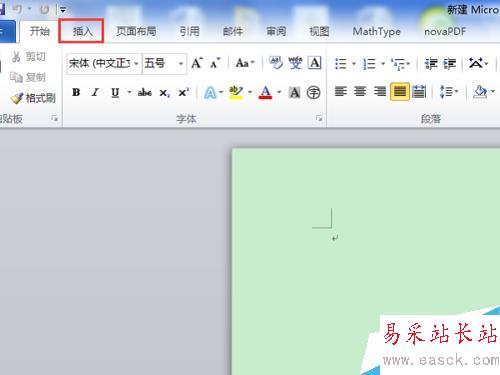Activate the 格式刷 Format Painter

(33, 98)
